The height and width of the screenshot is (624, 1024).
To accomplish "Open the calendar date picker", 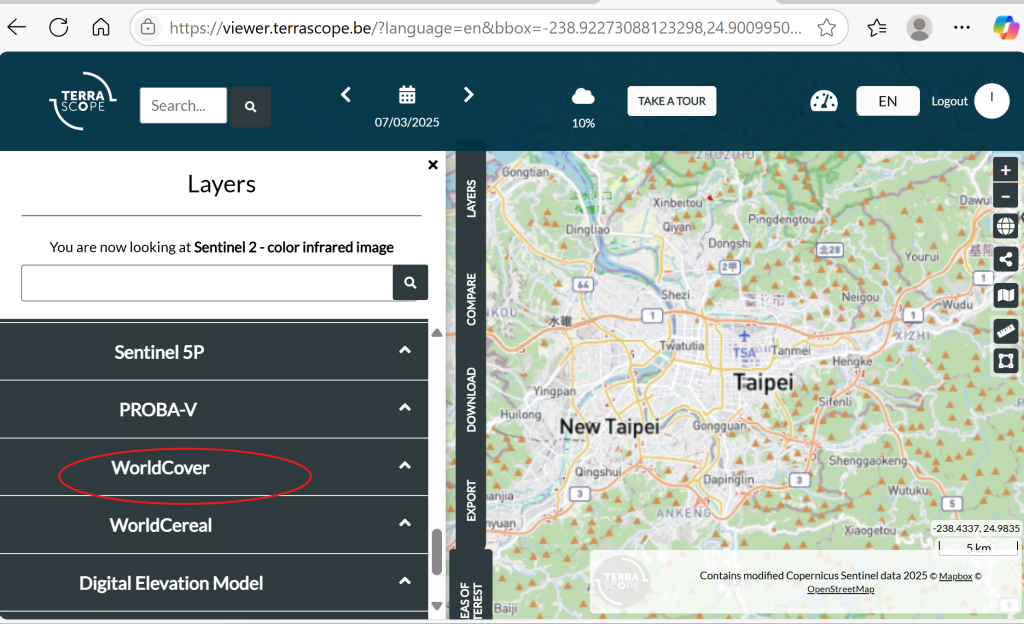I will pos(407,95).
